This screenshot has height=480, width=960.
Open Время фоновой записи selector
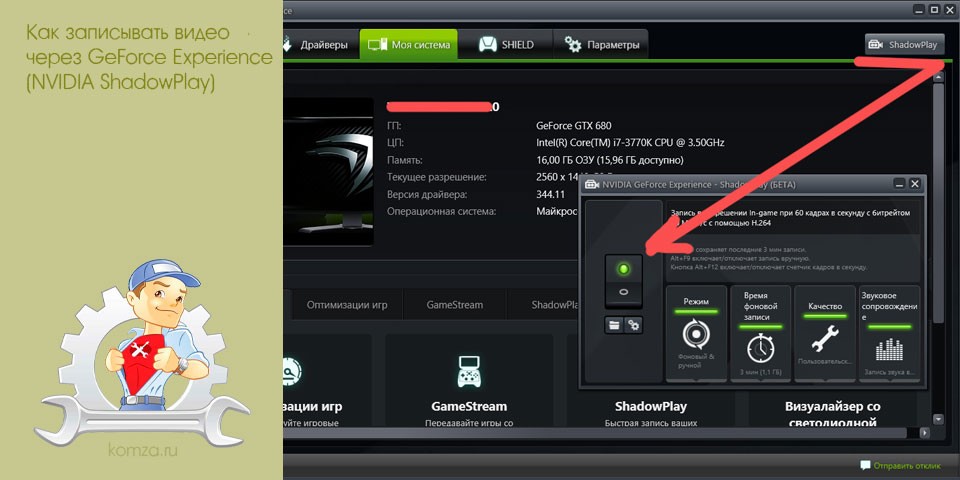(x=760, y=334)
